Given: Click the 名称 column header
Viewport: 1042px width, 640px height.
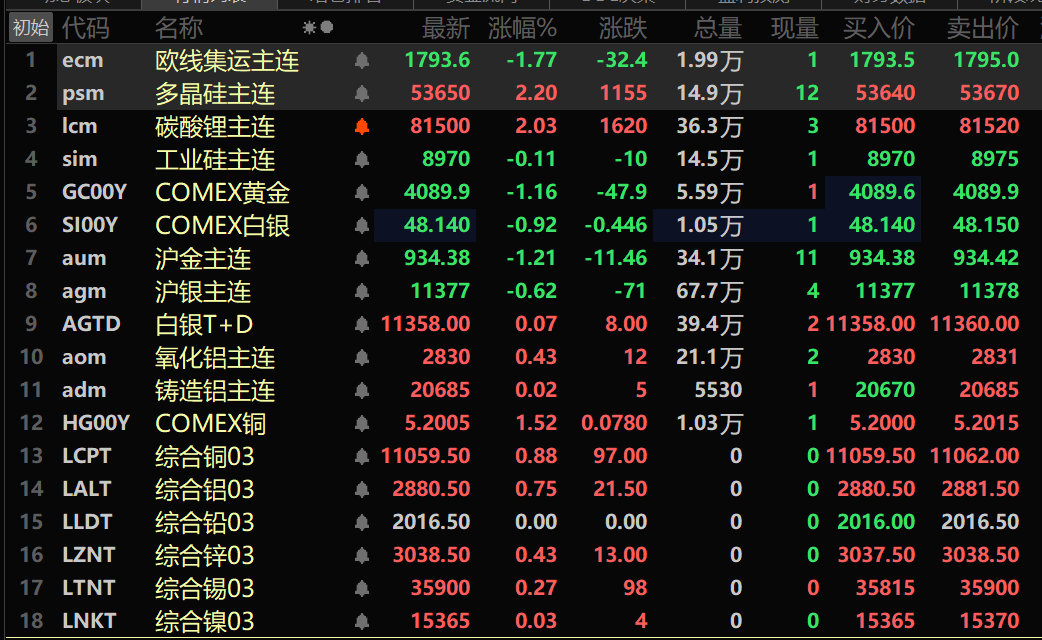Looking at the screenshot, I should click(x=178, y=29).
